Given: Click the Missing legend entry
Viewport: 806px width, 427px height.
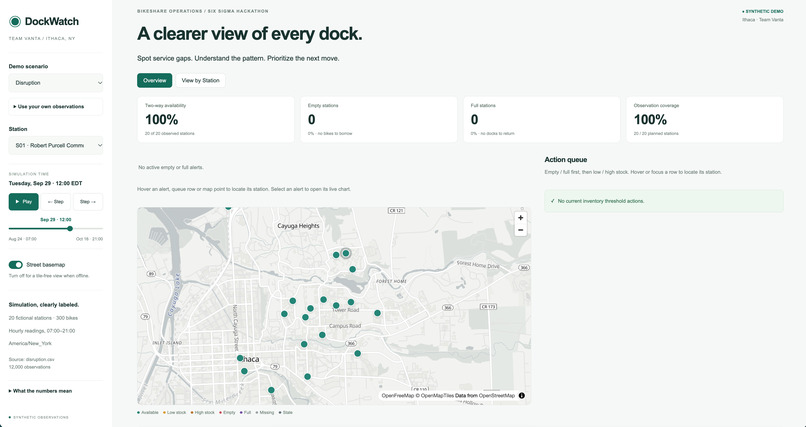Looking at the screenshot, I should tap(265, 413).
